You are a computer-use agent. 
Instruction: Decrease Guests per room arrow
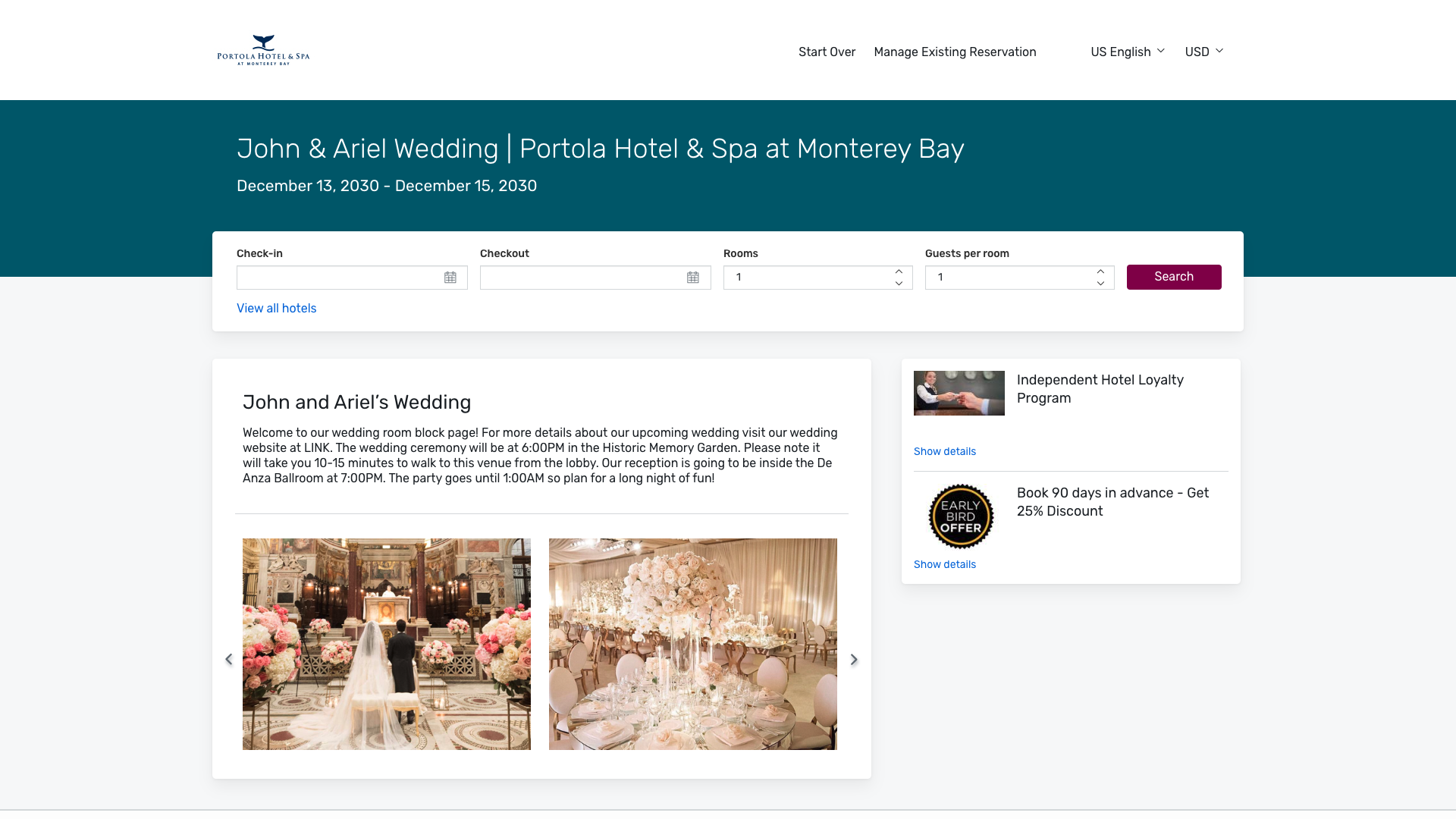[x=1100, y=284]
